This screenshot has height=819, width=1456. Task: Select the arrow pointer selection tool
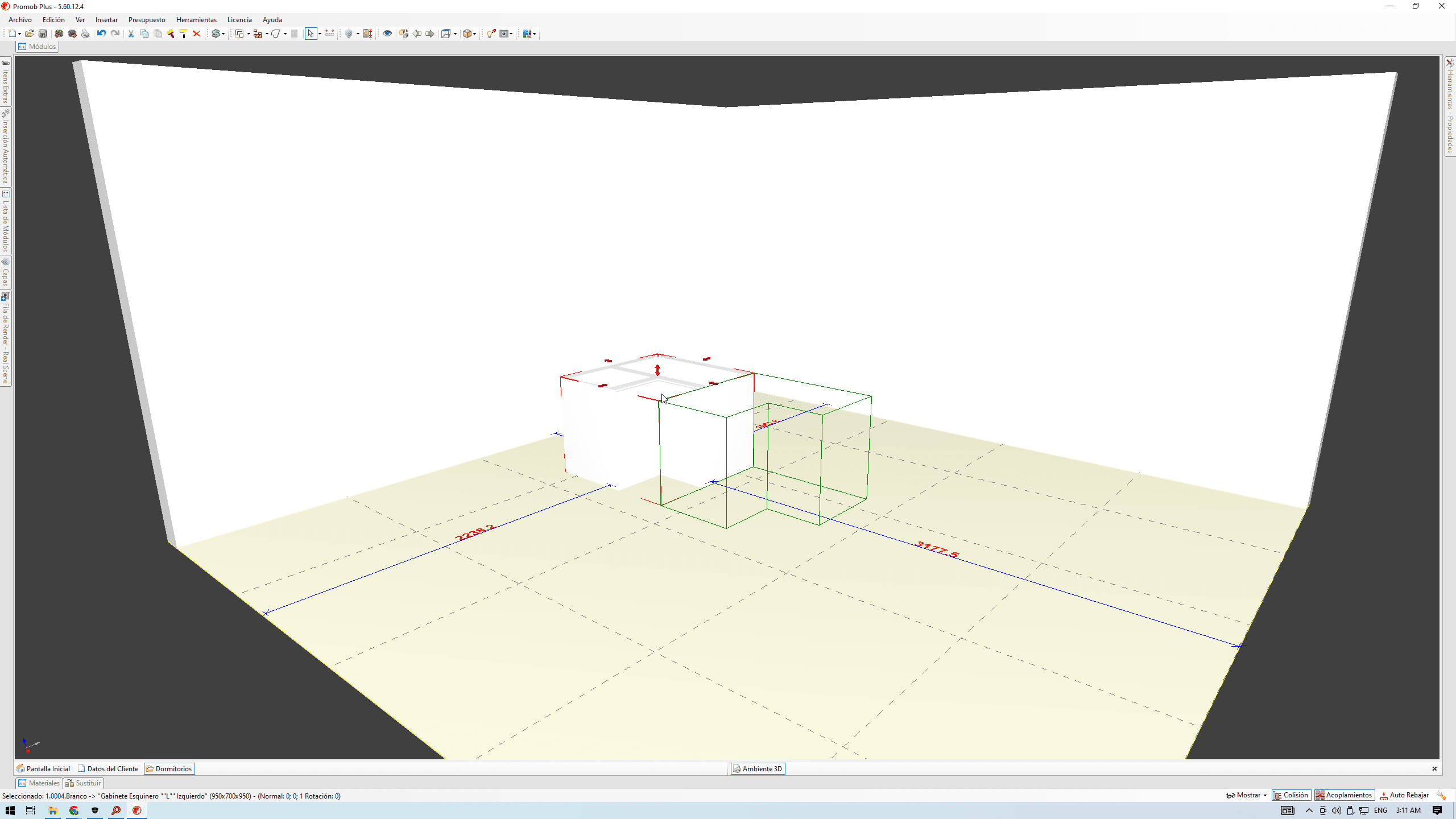point(310,34)
